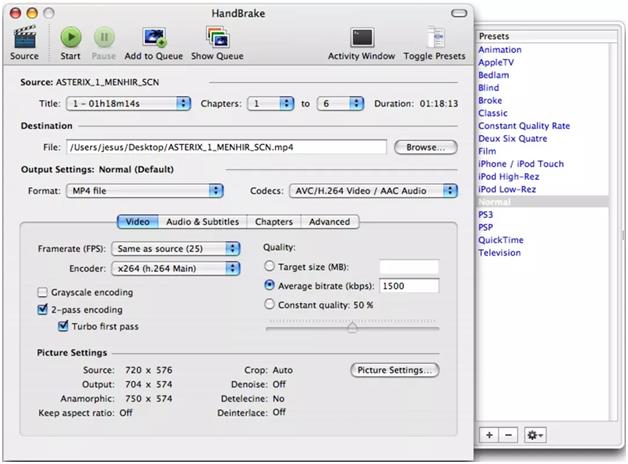Open the Source clapperboard icon
The height and width of the screenshot is (464, 628).
pyautogui.click(x=24, y=38)
